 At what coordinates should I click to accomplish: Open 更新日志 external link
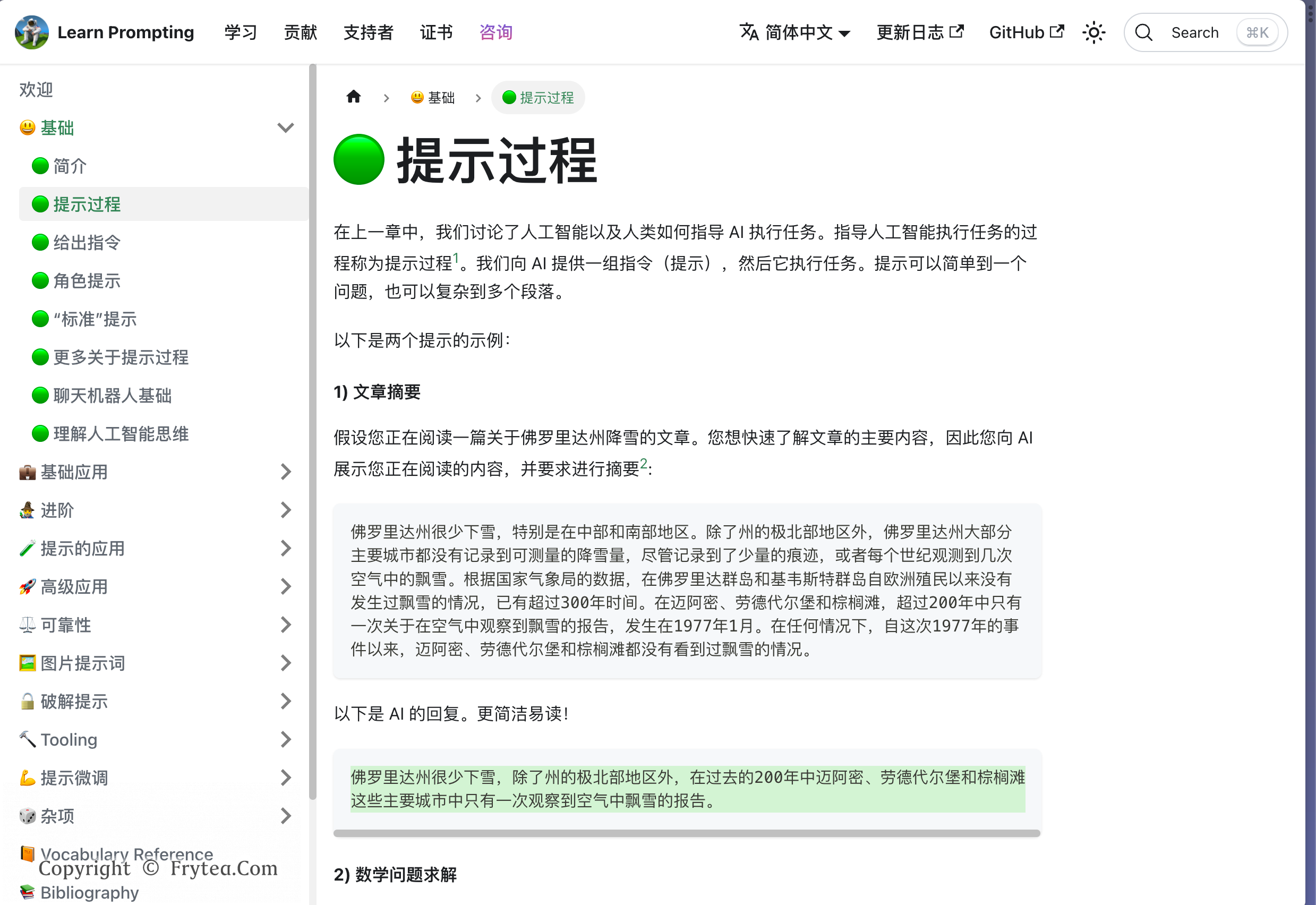[x=920, y=32]
